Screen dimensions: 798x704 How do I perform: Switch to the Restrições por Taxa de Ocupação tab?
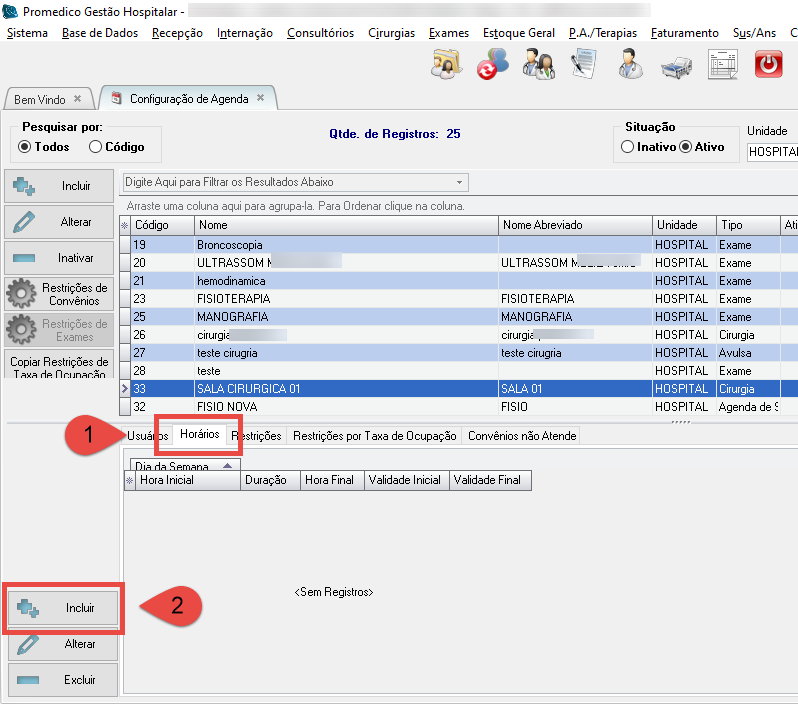374,436
